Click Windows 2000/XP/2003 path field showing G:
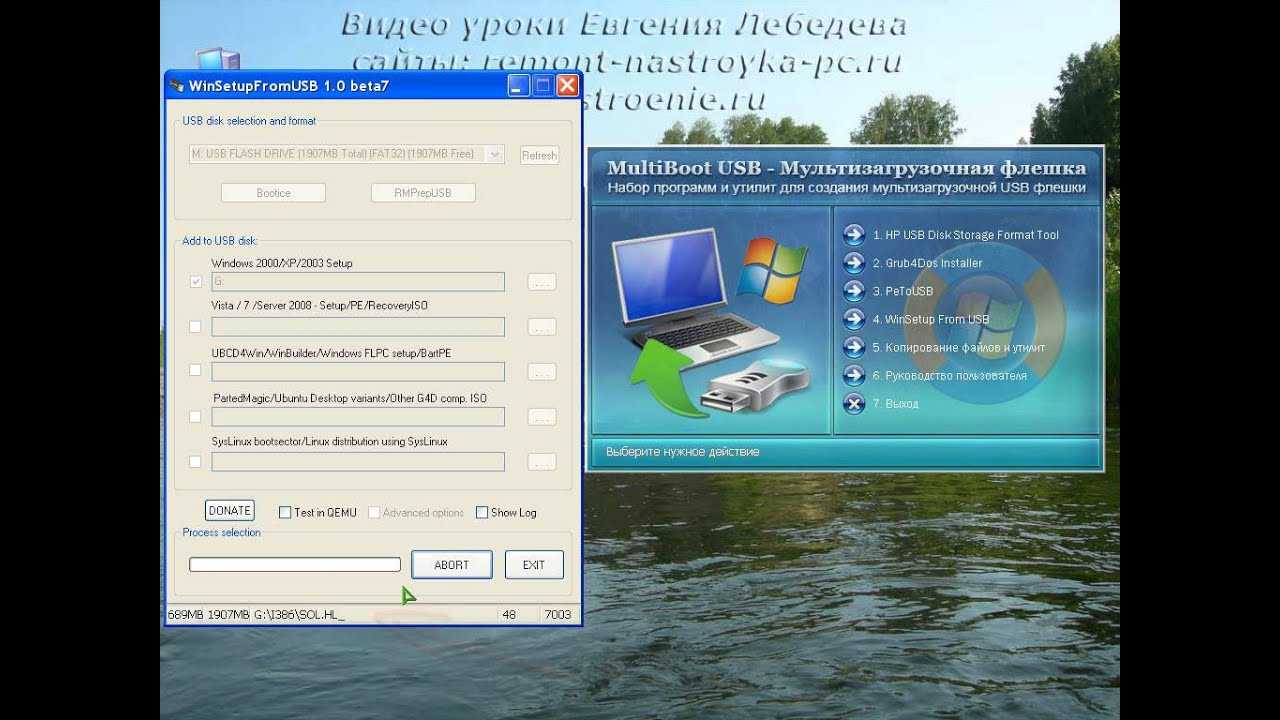This screenshot has width=1280, height=720. click(x=358, y=282)
